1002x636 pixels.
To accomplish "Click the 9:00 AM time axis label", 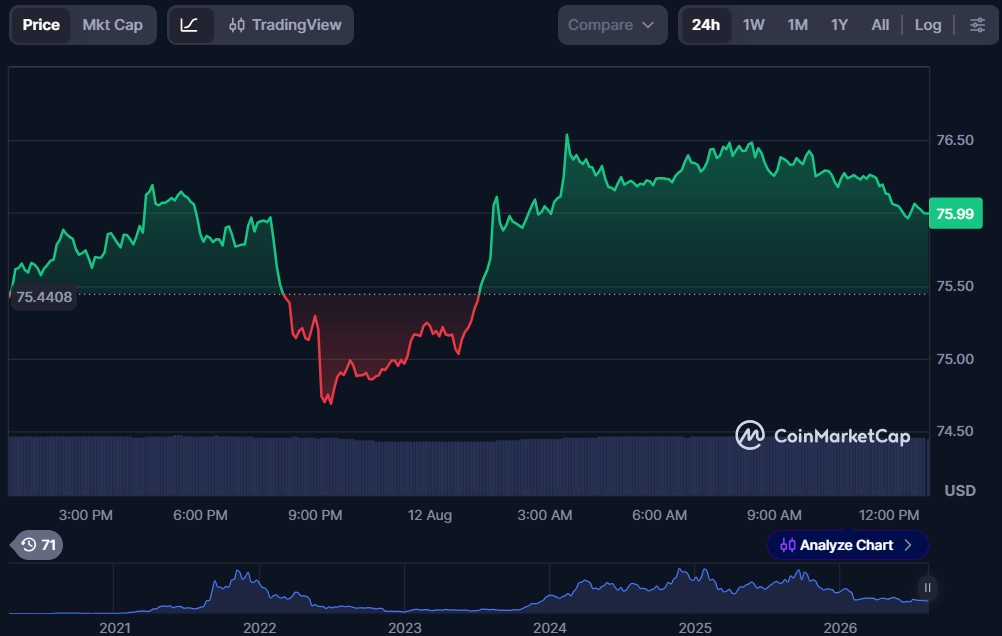I will pos(774,515).
